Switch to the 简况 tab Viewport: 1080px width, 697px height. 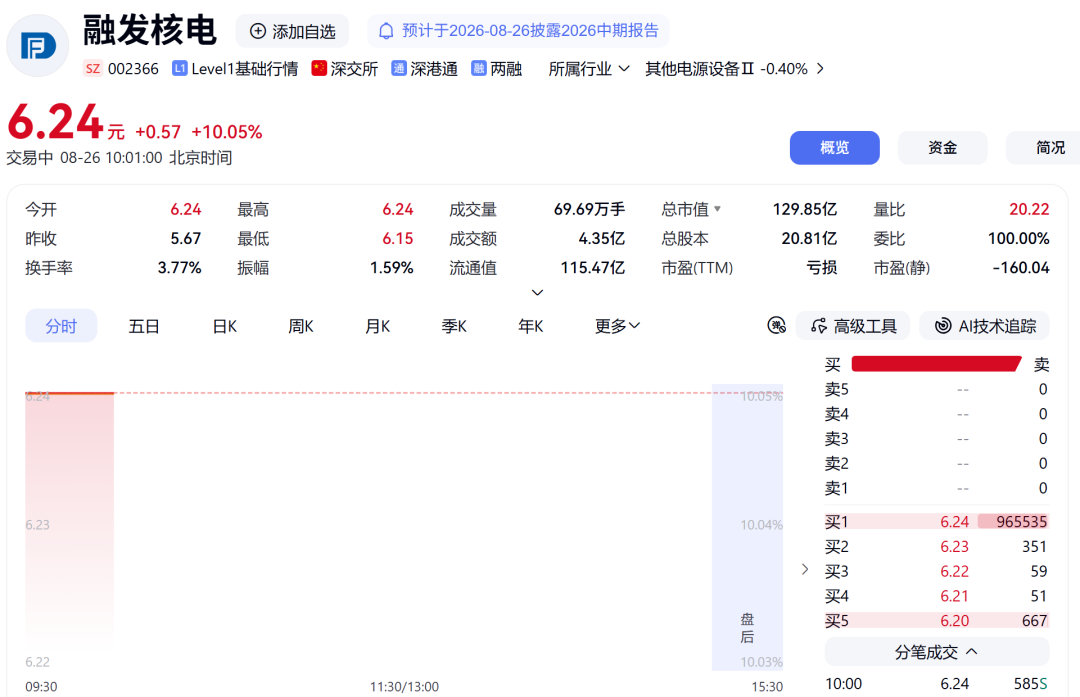tap(1043, 147)
